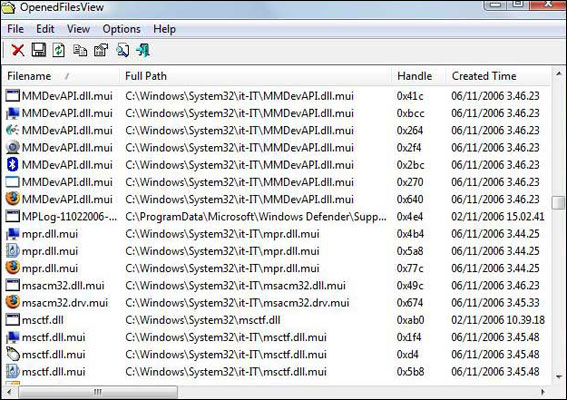Sort by the Filename column header
567x400 pixels.
[x=61, y=76]
